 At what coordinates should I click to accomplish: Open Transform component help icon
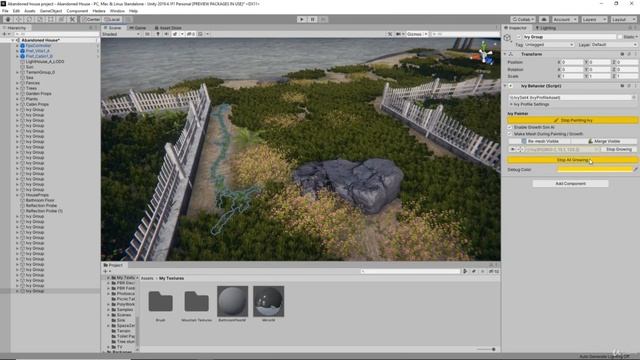click(622, 54)
